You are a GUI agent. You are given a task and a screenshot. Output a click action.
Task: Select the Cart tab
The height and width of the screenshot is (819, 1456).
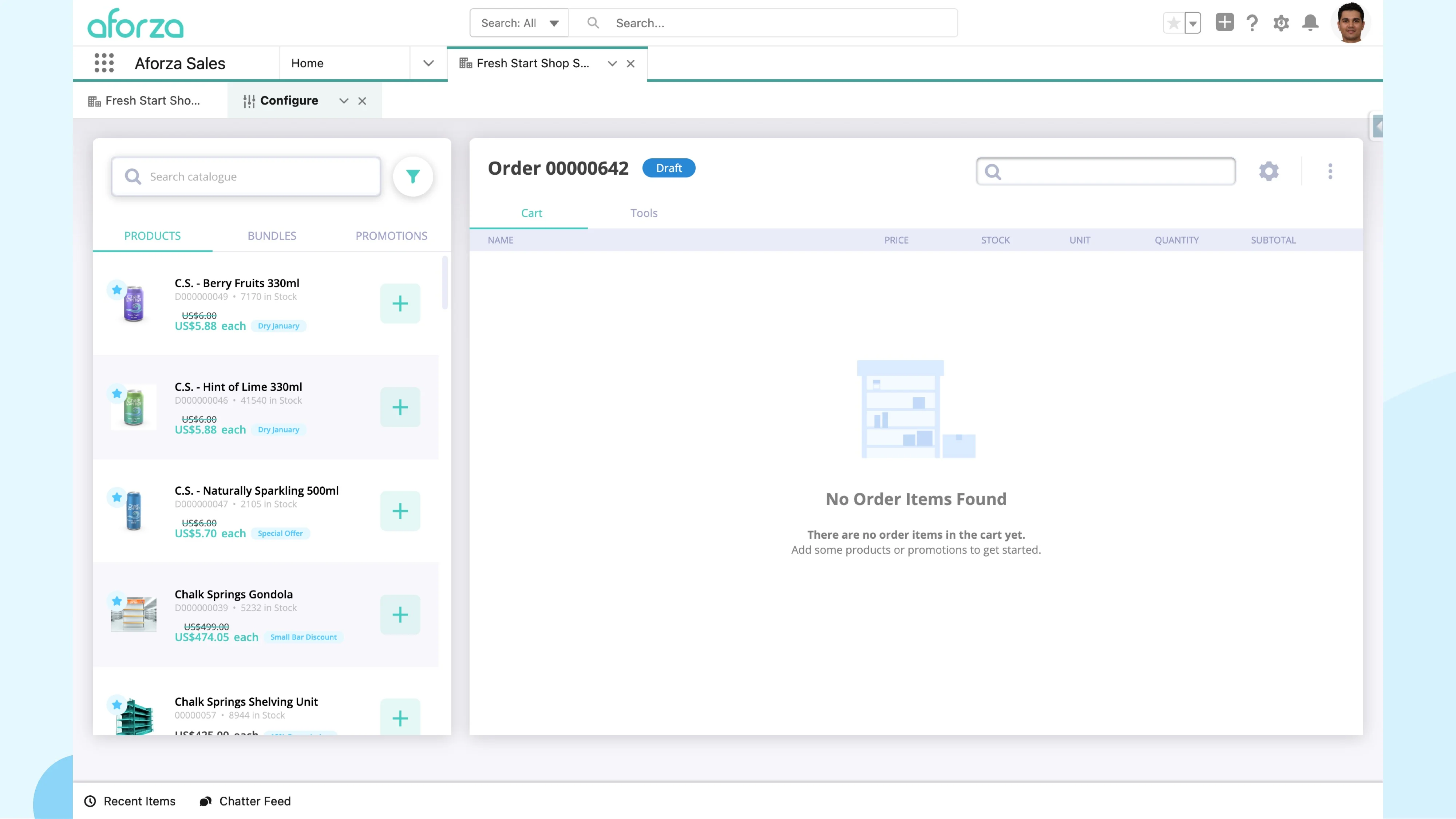[531, 213]
